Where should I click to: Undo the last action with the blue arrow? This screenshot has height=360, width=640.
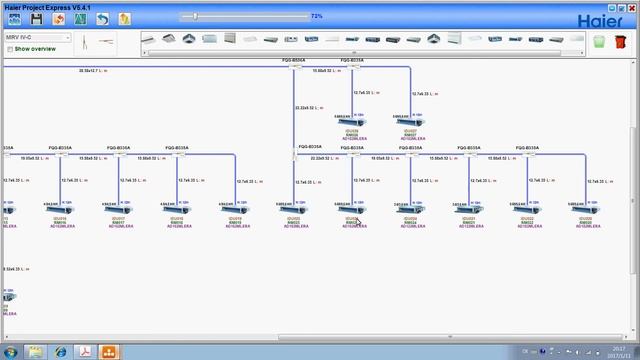pyautogui.click(x=102, y=19)
